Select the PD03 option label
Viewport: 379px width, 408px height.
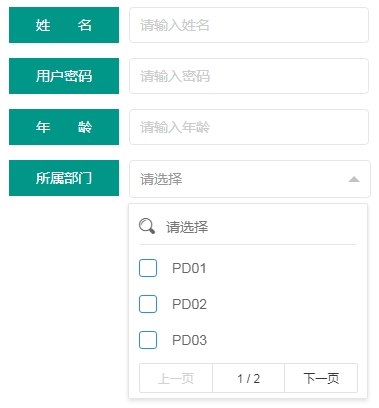189,340
